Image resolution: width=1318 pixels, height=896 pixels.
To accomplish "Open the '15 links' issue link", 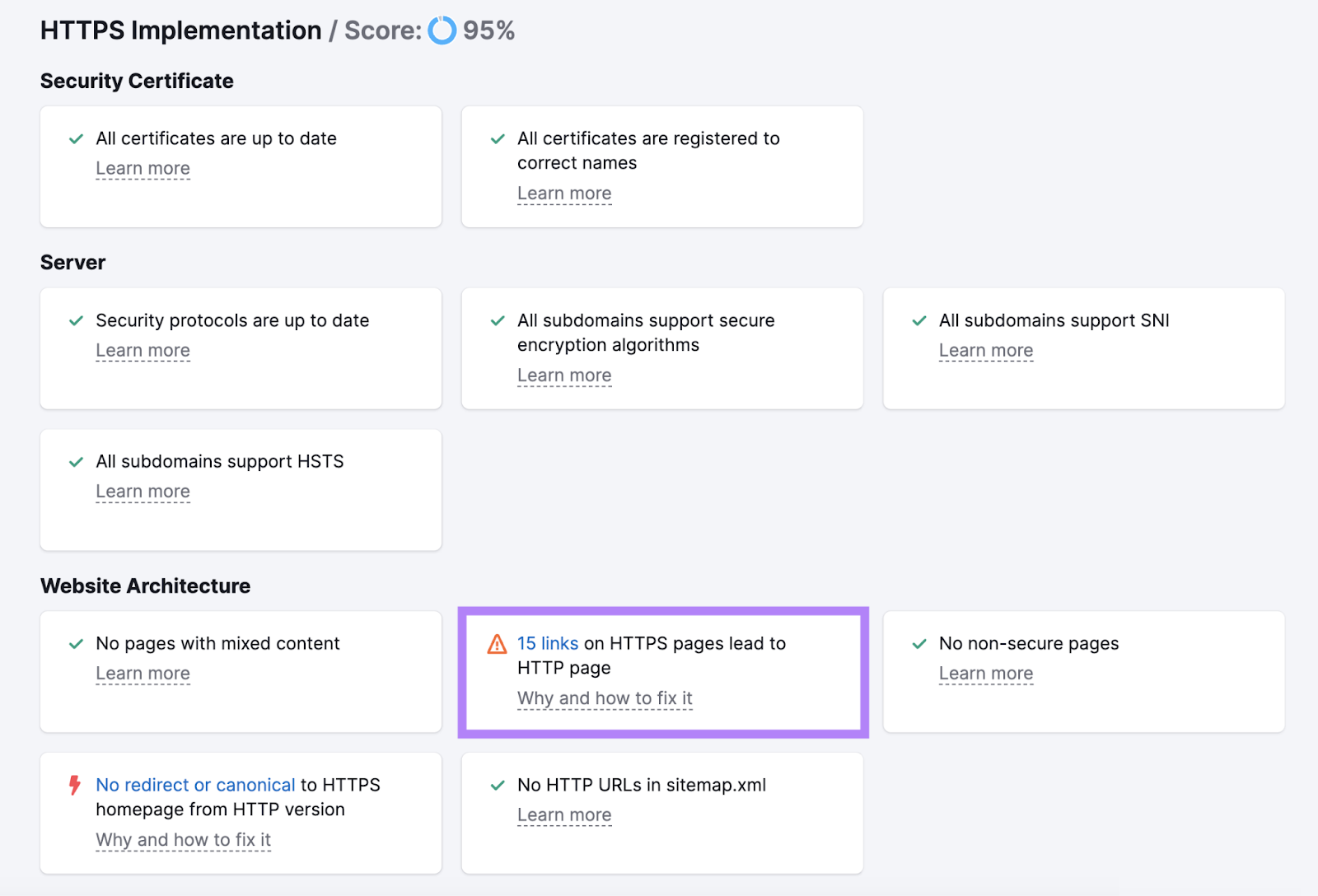I will tap(547, 644).
